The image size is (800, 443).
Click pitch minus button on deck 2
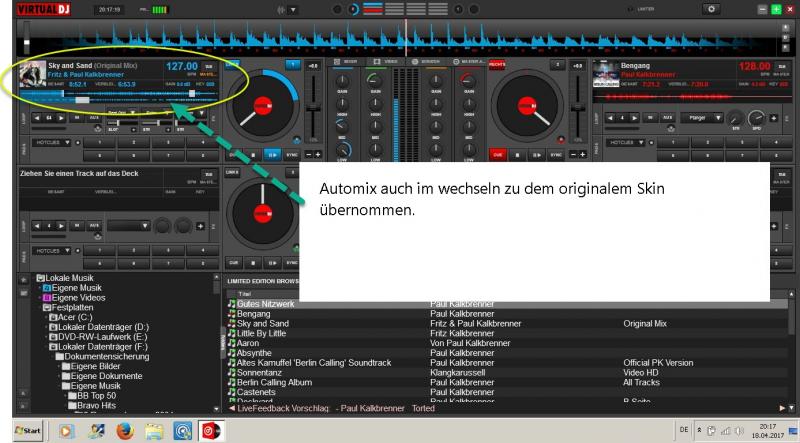(573, 155)
